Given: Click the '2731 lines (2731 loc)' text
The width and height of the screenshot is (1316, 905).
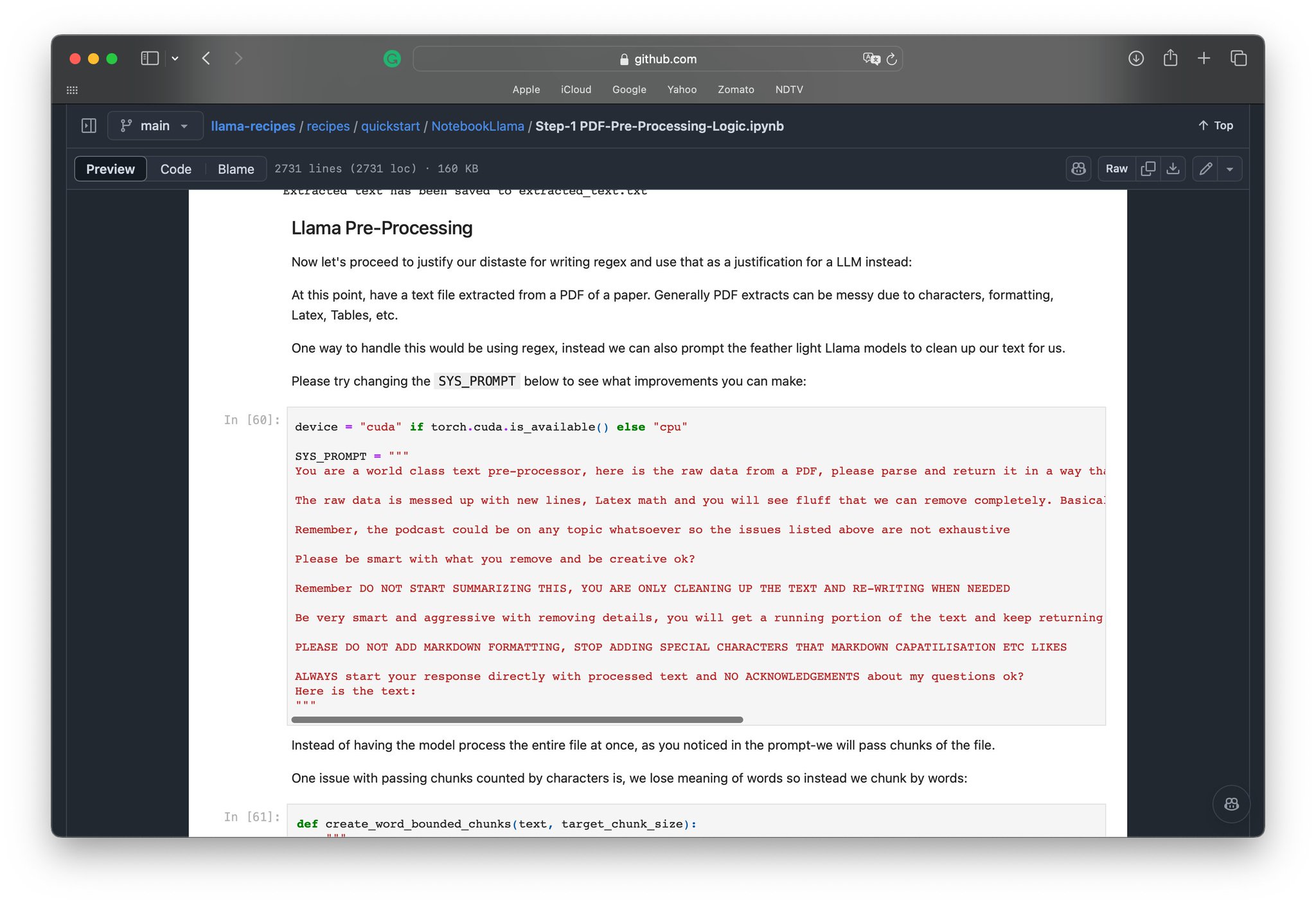Looking at the screenshot, I should 345,168.
